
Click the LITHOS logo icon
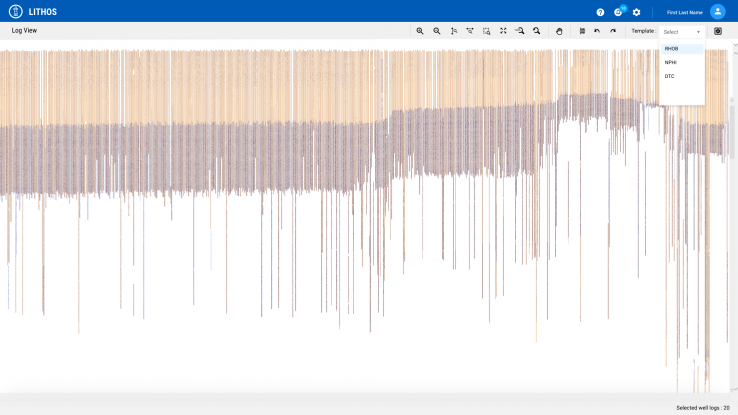(x=16, y=11)
